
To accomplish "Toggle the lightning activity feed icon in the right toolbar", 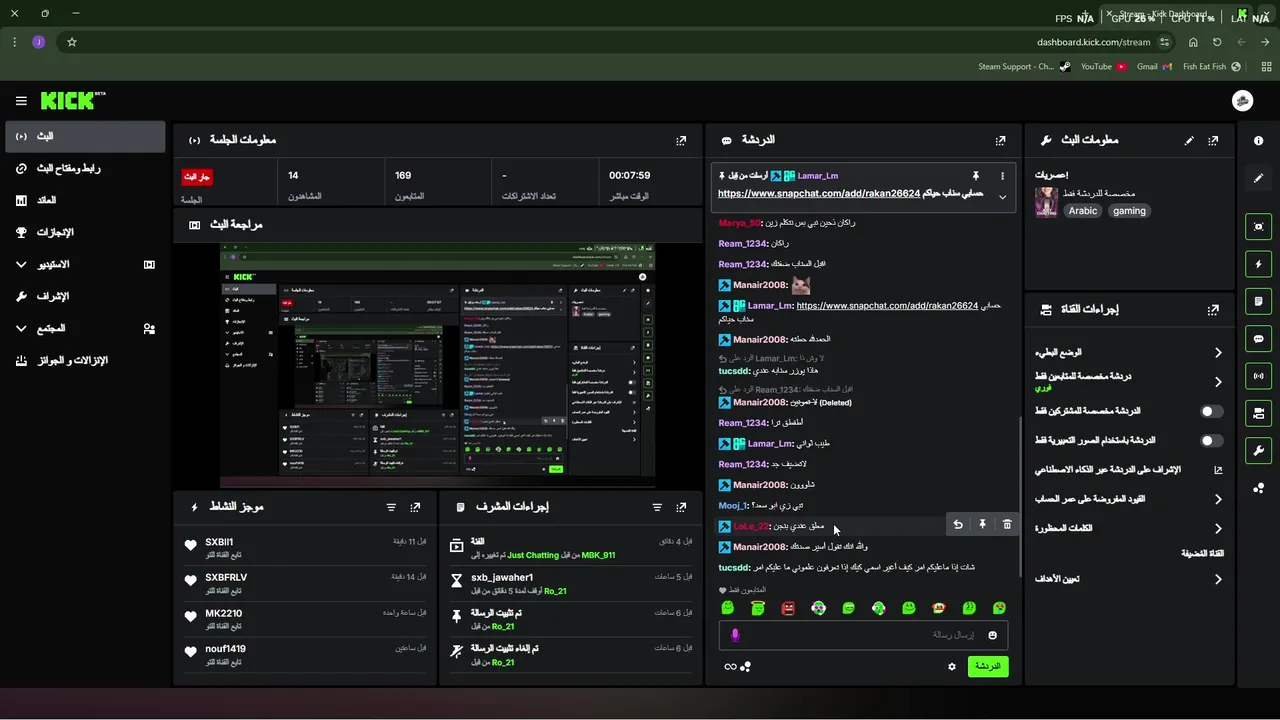I will point(1258,264).
